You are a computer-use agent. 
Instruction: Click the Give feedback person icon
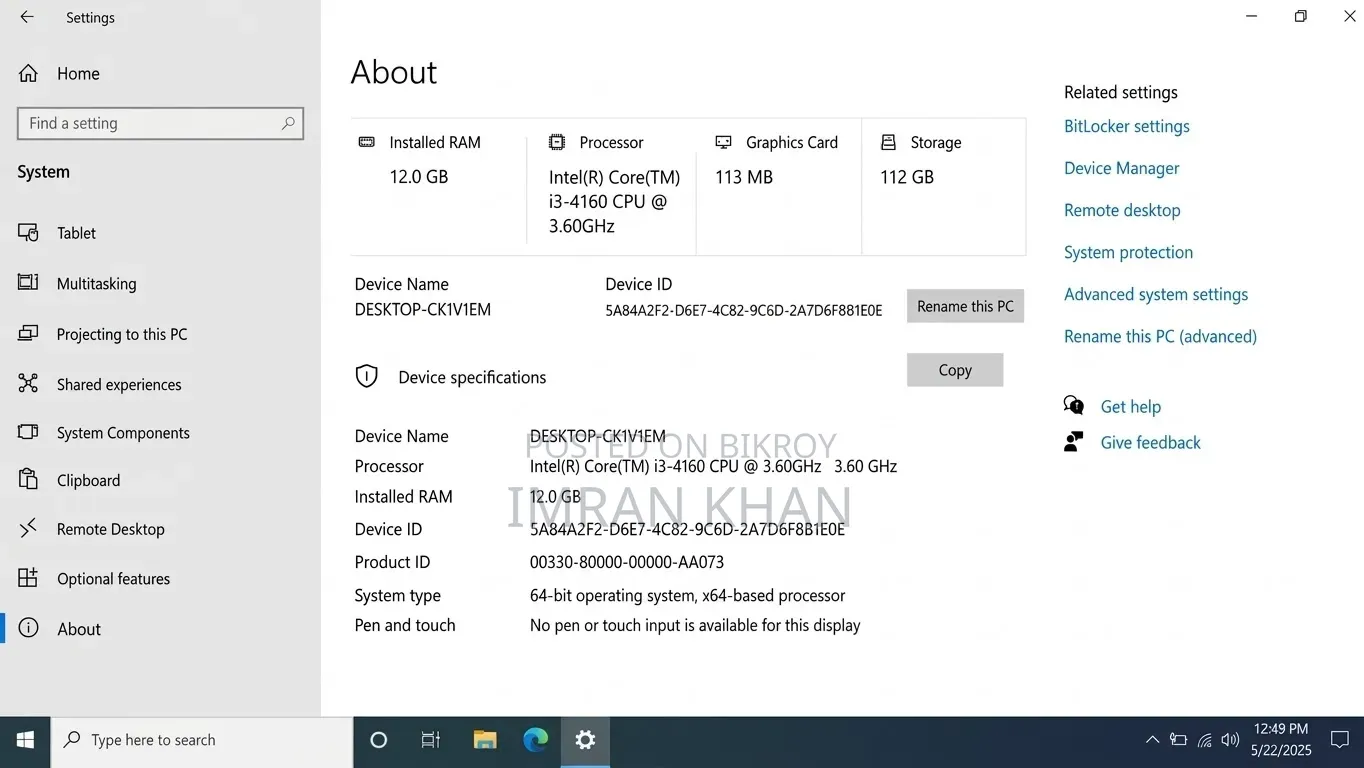[1074, 441]
